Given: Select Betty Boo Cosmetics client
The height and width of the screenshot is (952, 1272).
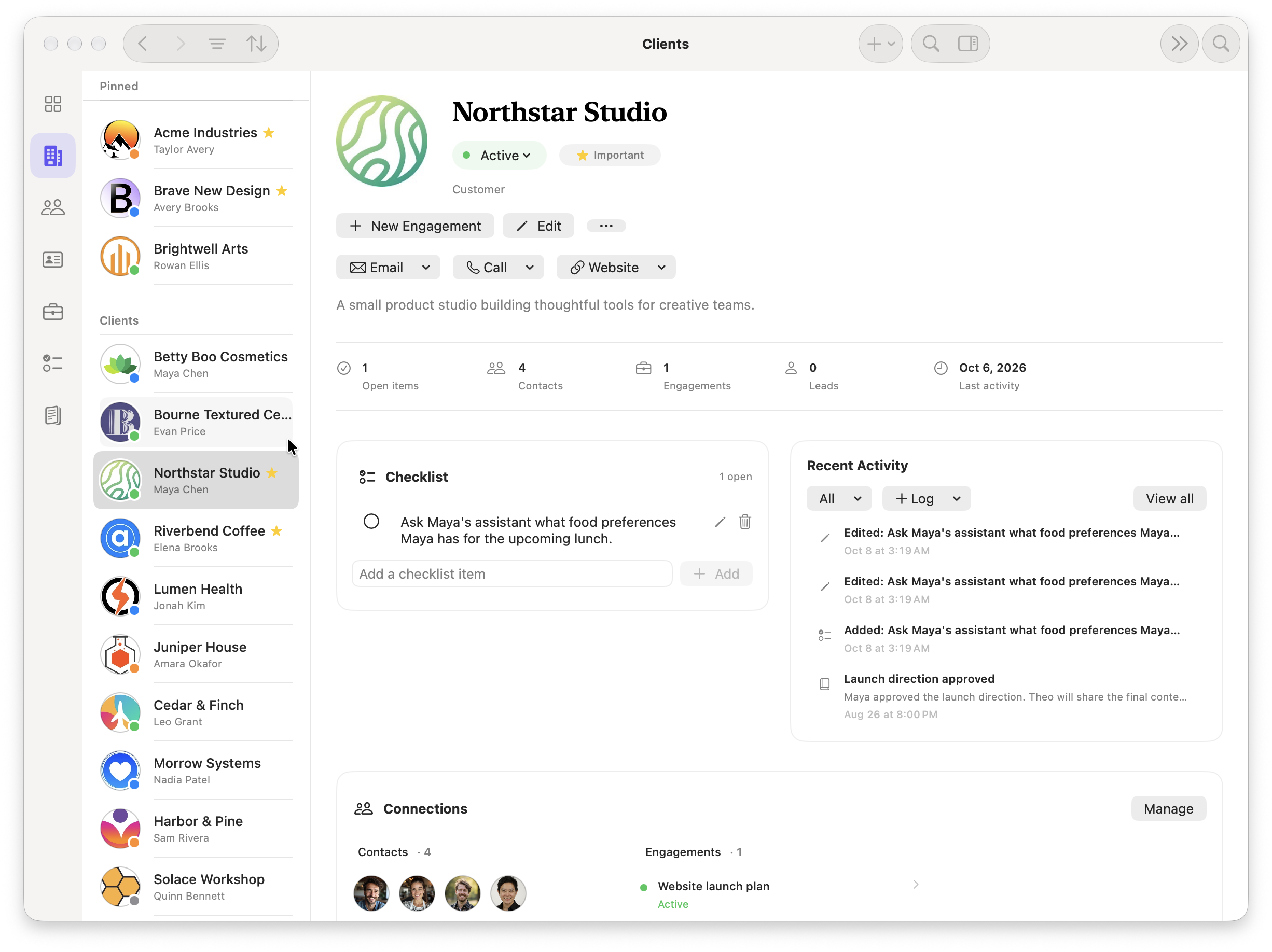Looking at the screenshot, I should pos(196,364).
